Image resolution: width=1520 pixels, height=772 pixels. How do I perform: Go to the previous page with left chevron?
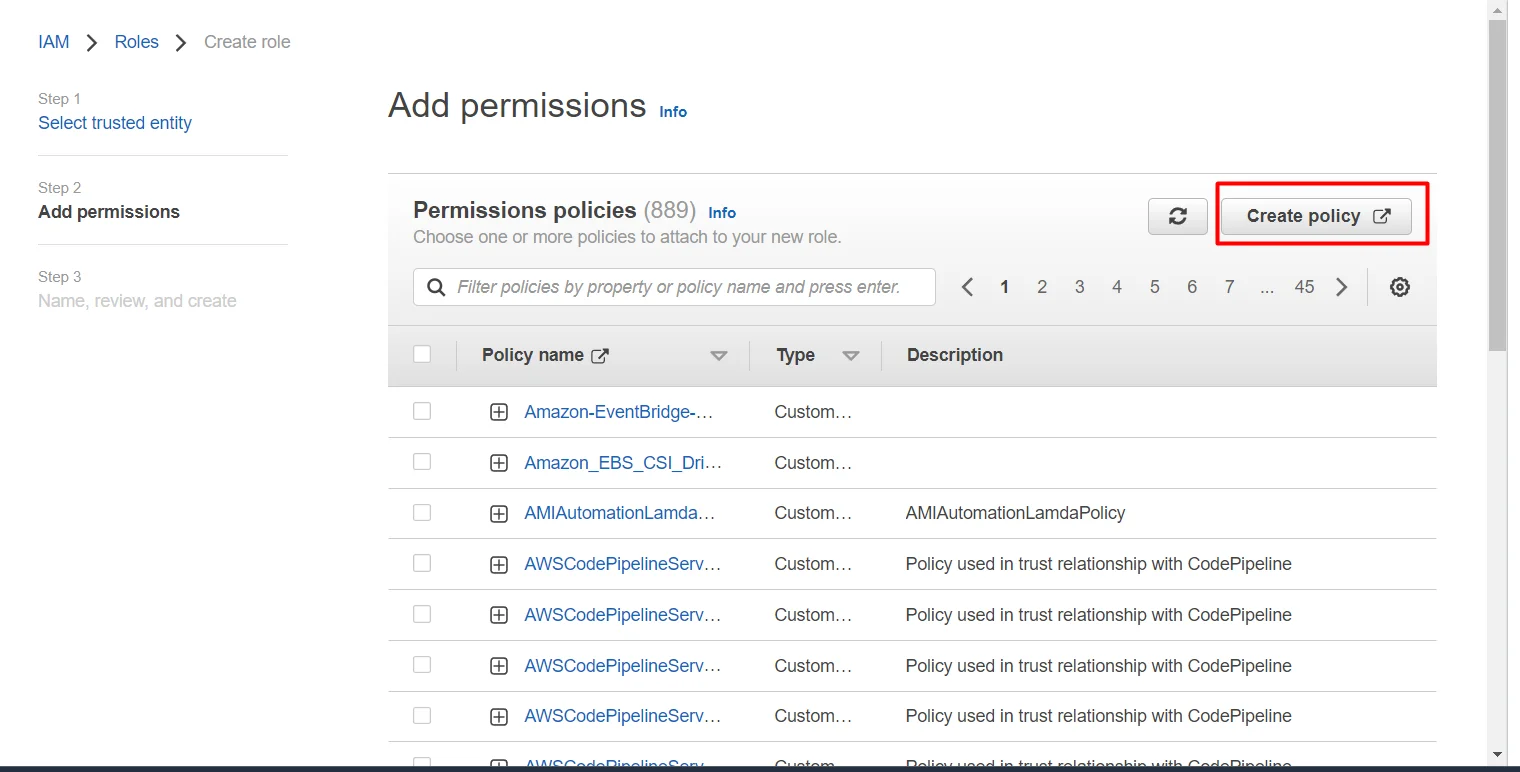[x=967, y=287]
